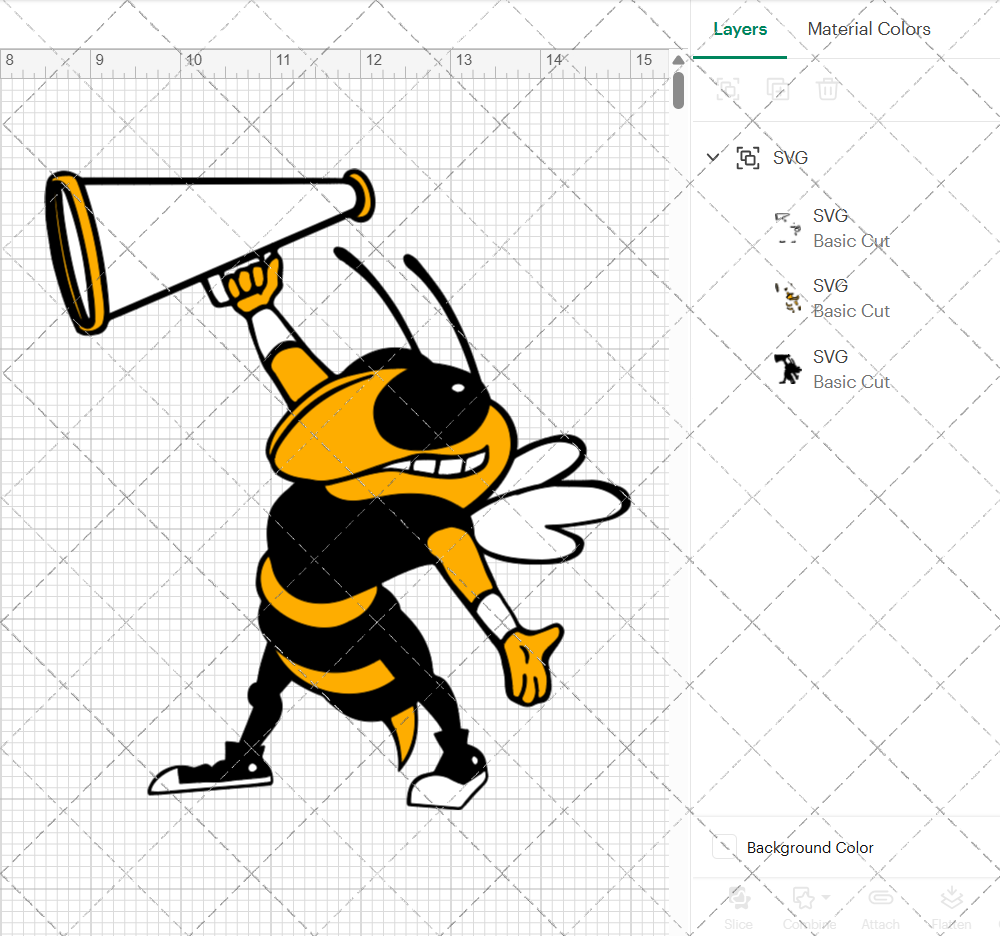
Task: Select the white megaphone SVG layer thumbnail
Action: (x=788, y=228)
